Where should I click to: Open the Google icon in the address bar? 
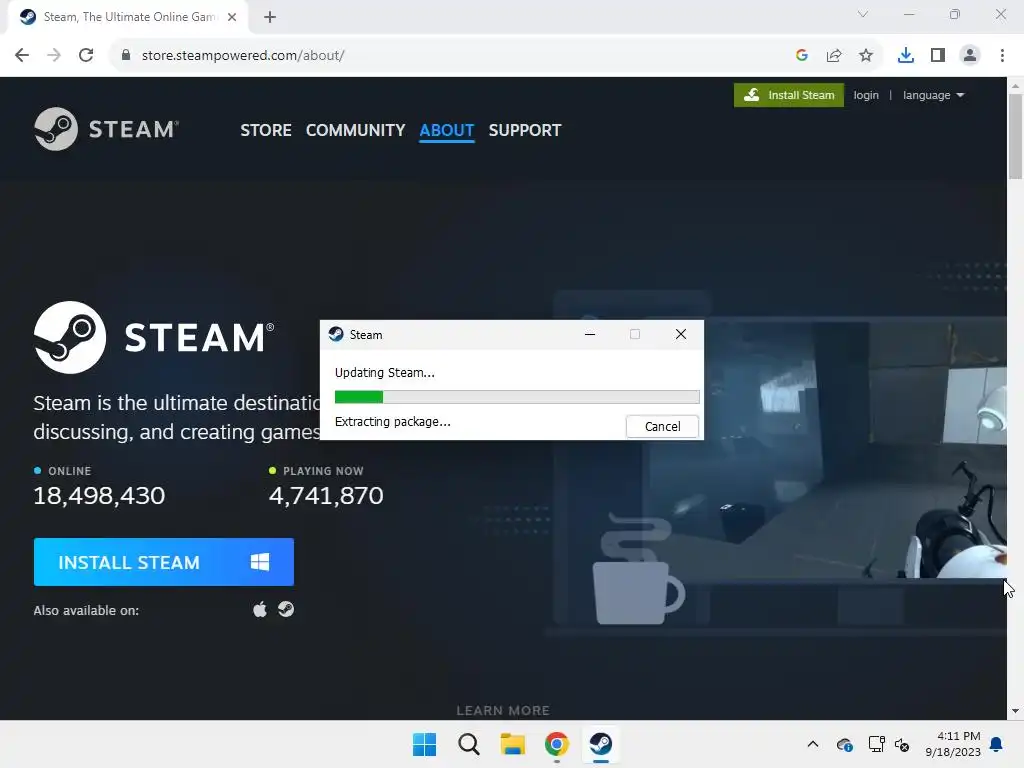tap(802, 56)
